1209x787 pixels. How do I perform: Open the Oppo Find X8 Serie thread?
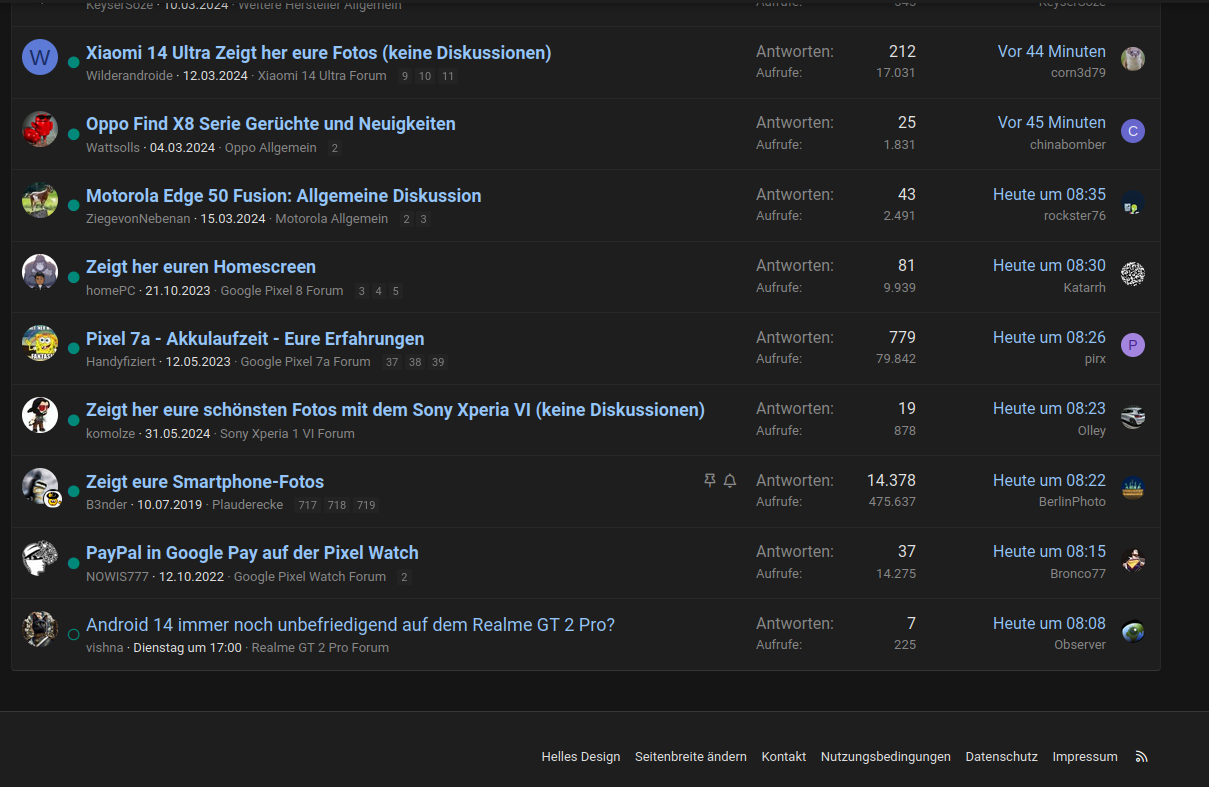pyautogui.click(x=270, y=124)
